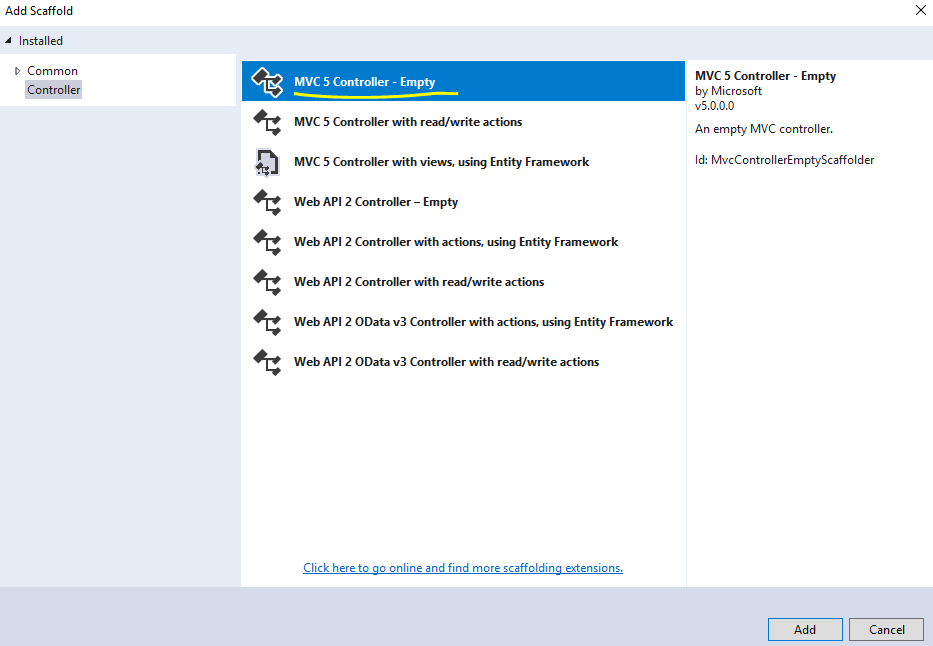Image resolution: width=933 pixels, height=646 pixels.
Task: Click the 'by Microsoft' text
Action: point(728,91)
